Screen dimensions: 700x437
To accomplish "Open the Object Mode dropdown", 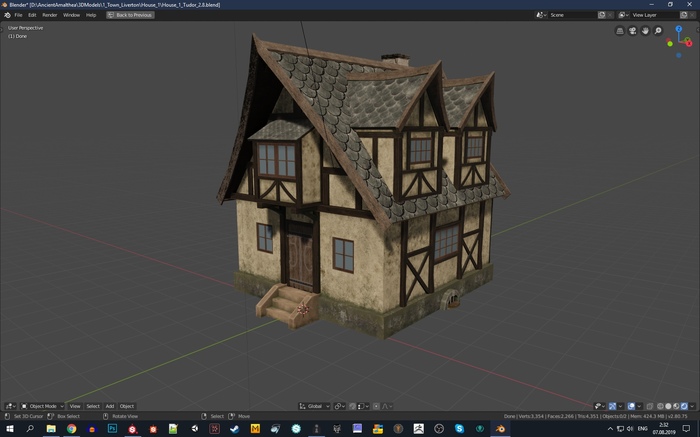I will [42, 406].
